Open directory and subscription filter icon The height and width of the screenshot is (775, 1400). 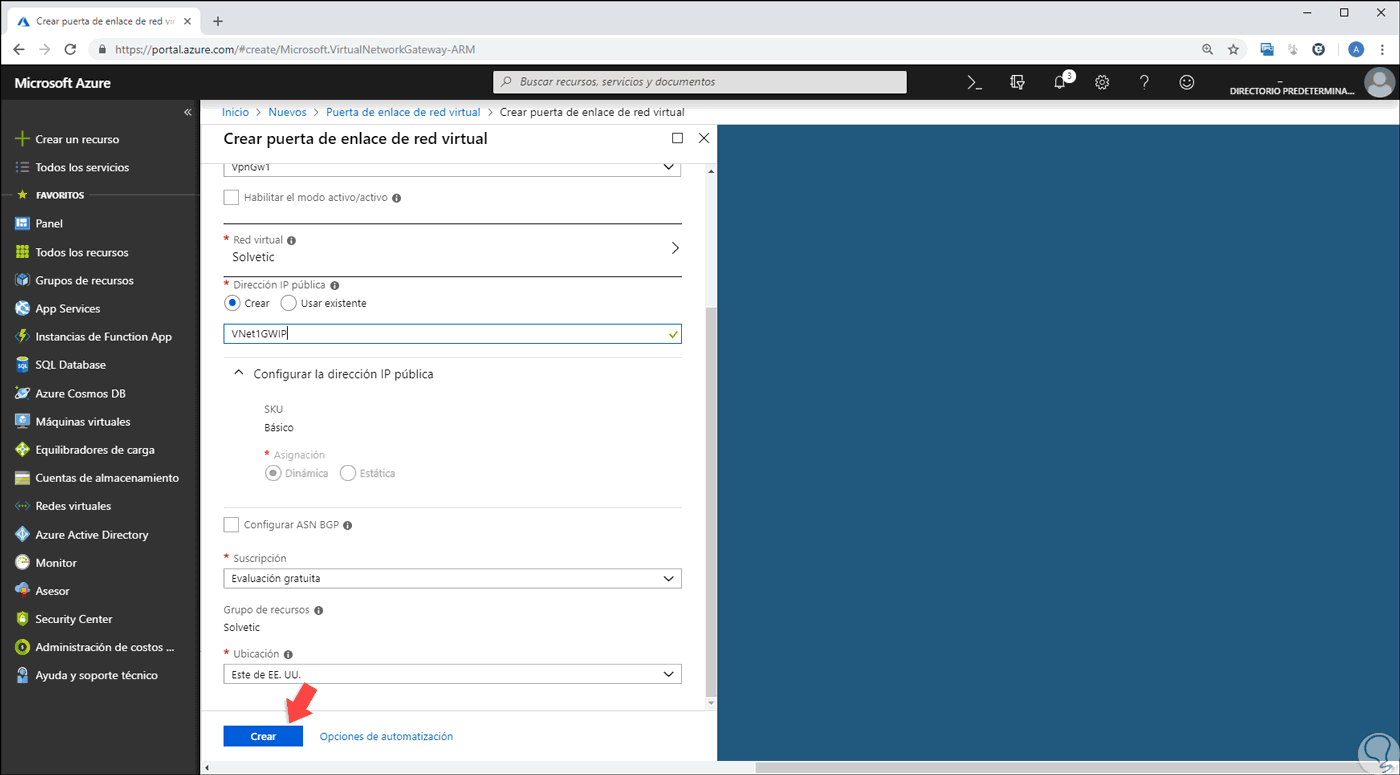point(1017,83)
